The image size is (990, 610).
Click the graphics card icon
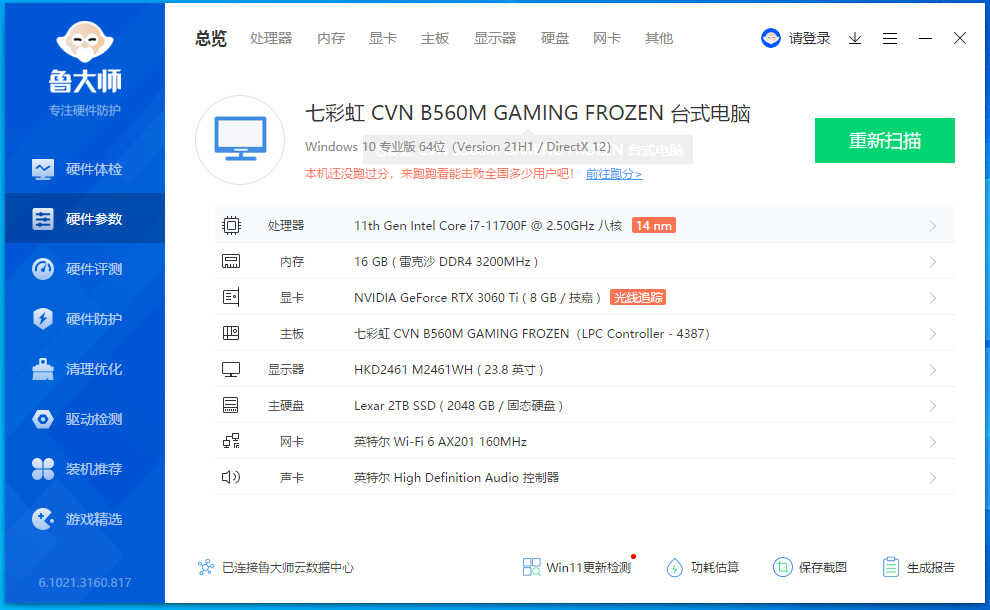point(231,297)
